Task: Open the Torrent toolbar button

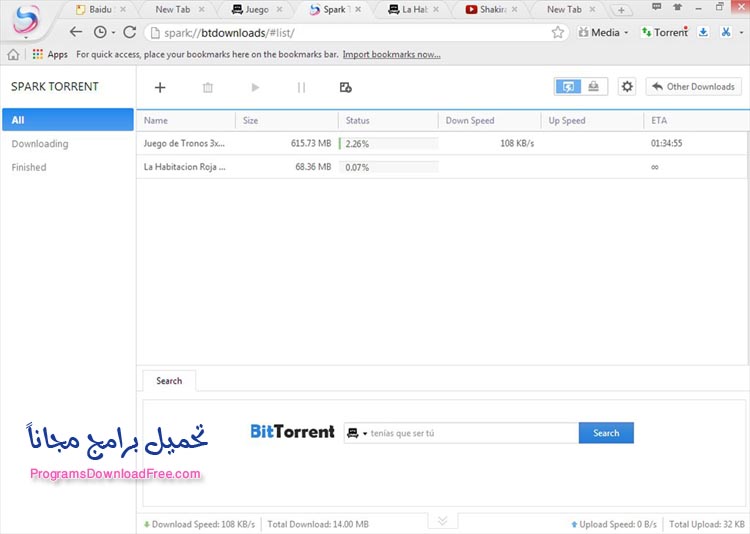Action: 665,32
